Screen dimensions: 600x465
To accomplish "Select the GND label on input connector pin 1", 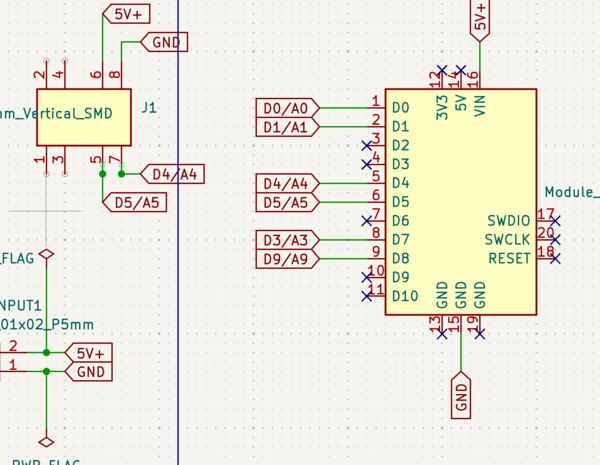I will click(x=89, y=372).
